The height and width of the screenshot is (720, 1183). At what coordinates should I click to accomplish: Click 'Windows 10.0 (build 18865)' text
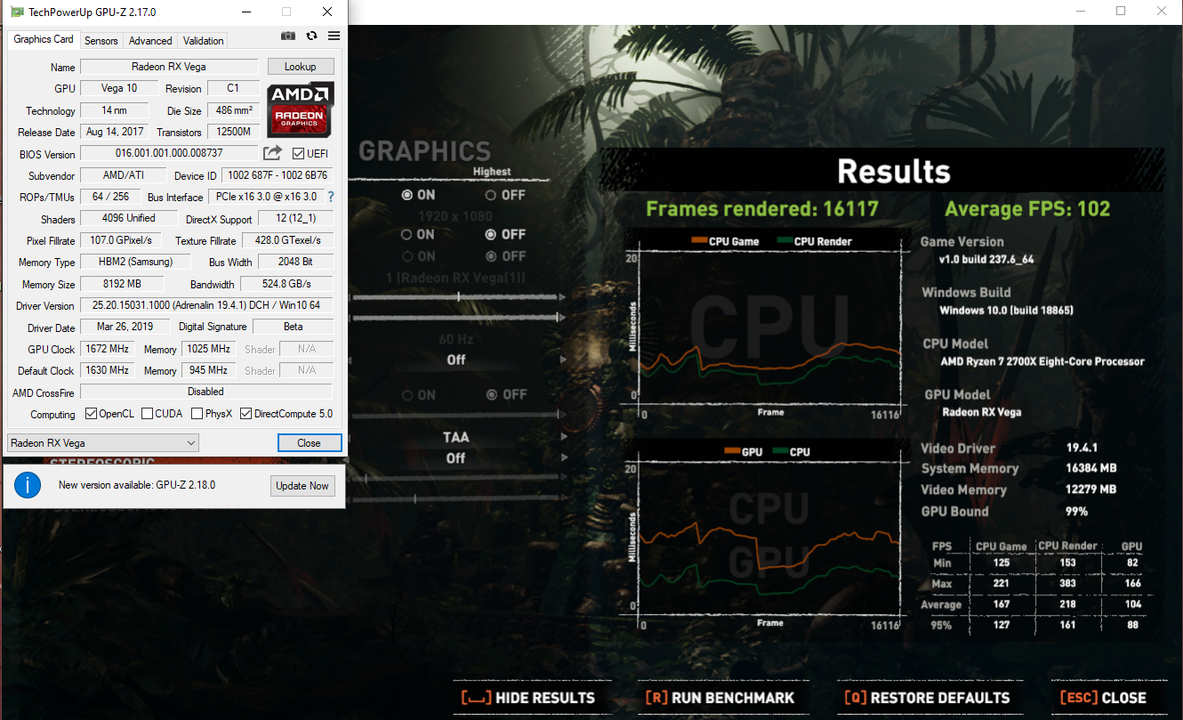click(1006, 310)
